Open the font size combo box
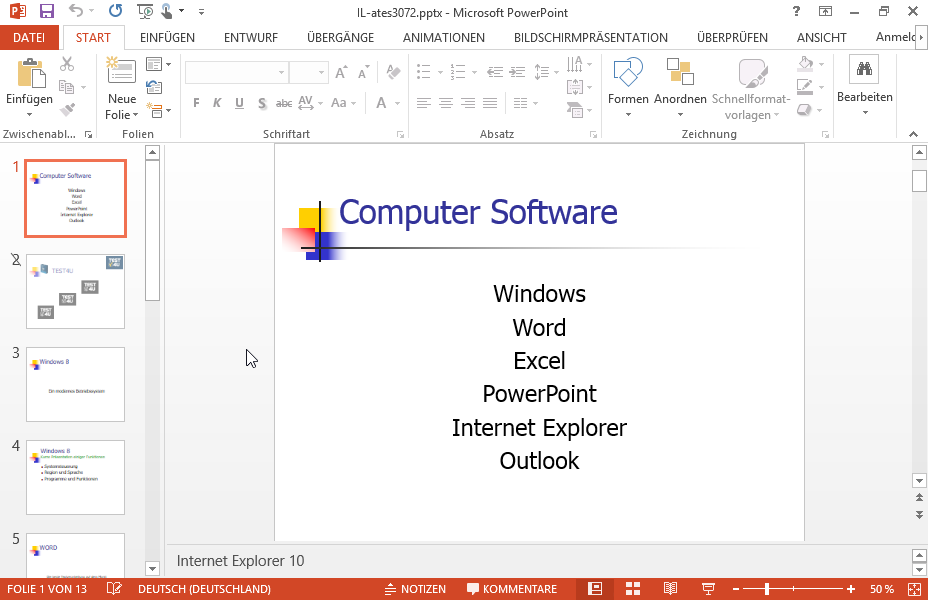 click(308, 72)
